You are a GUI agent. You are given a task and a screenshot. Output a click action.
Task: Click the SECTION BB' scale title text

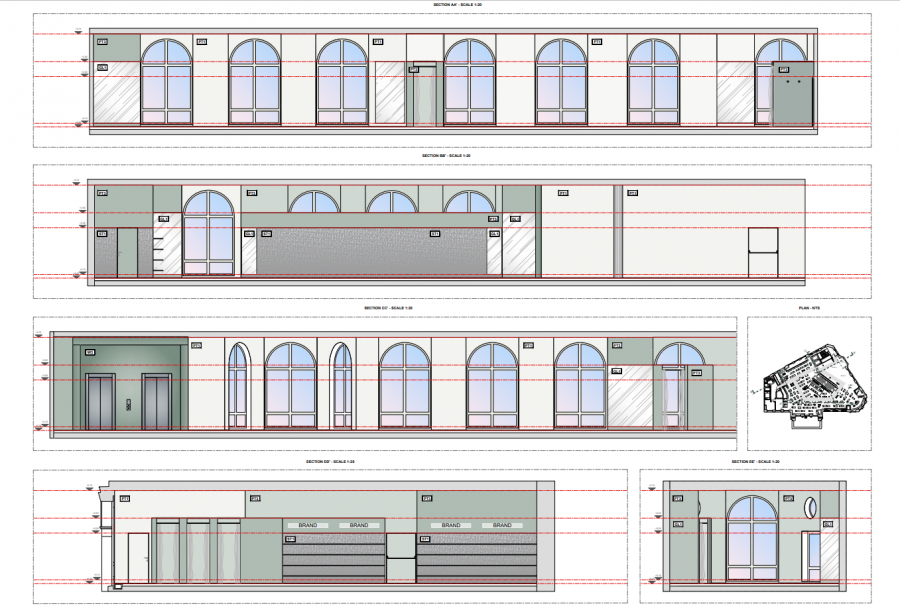click(x=446, y=156)
